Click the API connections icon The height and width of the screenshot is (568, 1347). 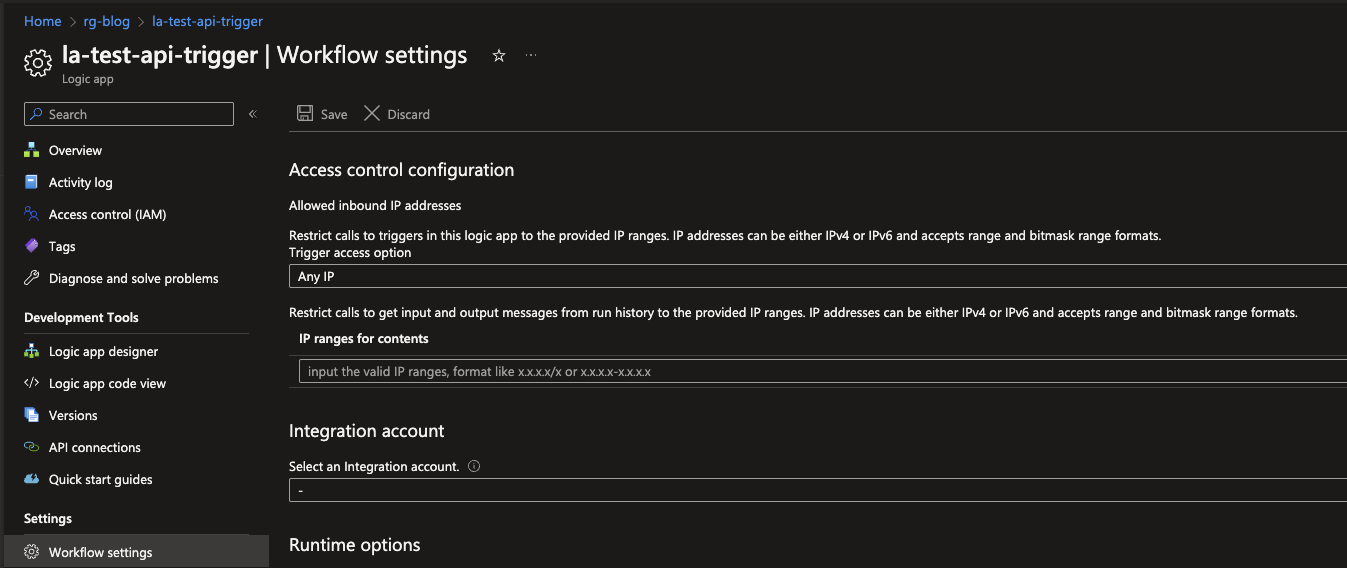(32, 447)
